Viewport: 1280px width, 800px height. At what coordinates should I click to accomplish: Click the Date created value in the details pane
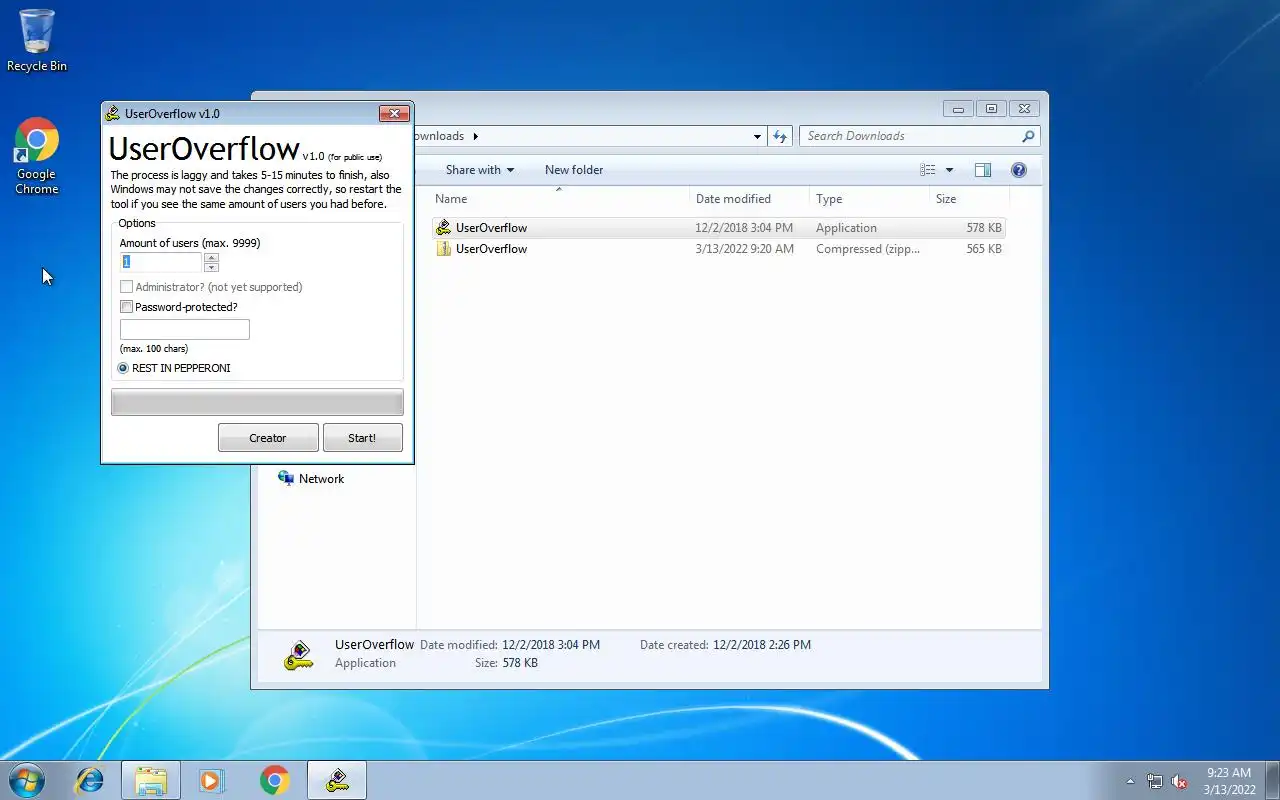pos(762,645)
